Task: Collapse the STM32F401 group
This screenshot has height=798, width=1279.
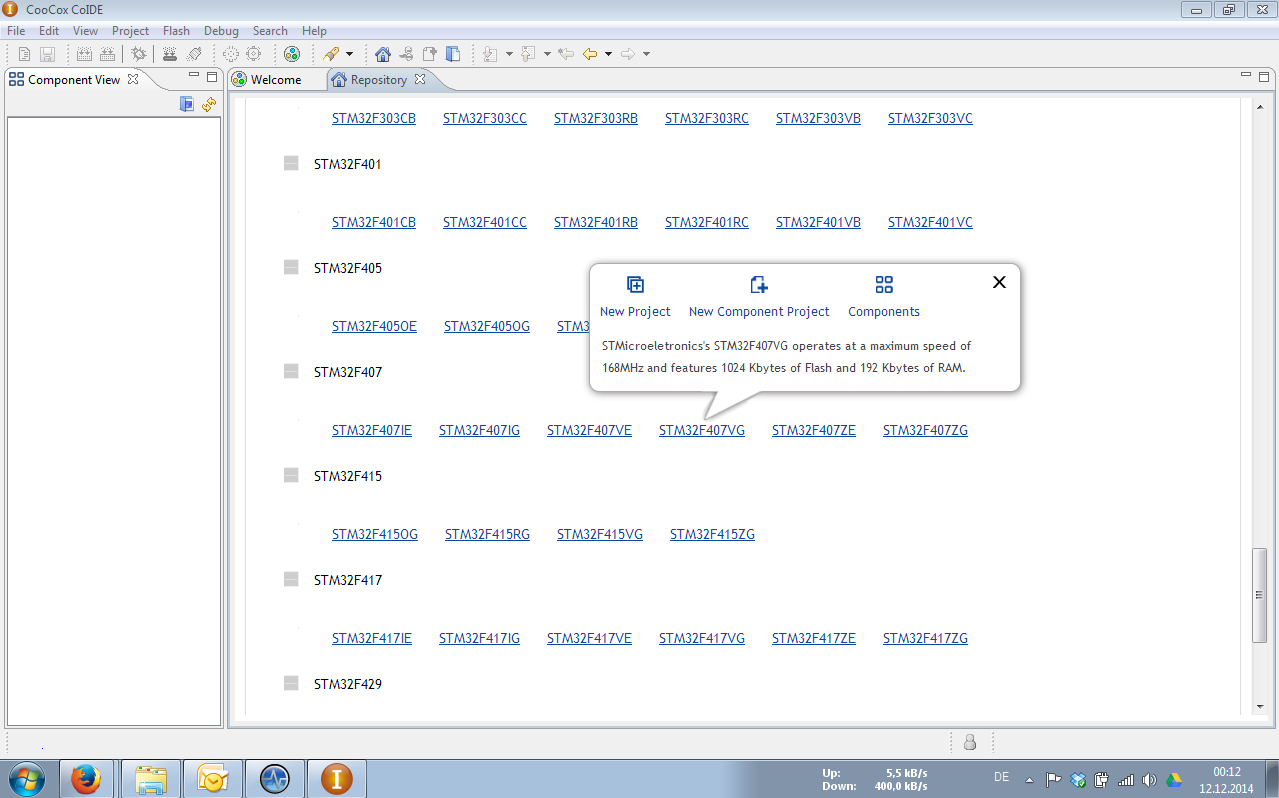Action: point(291,163)
